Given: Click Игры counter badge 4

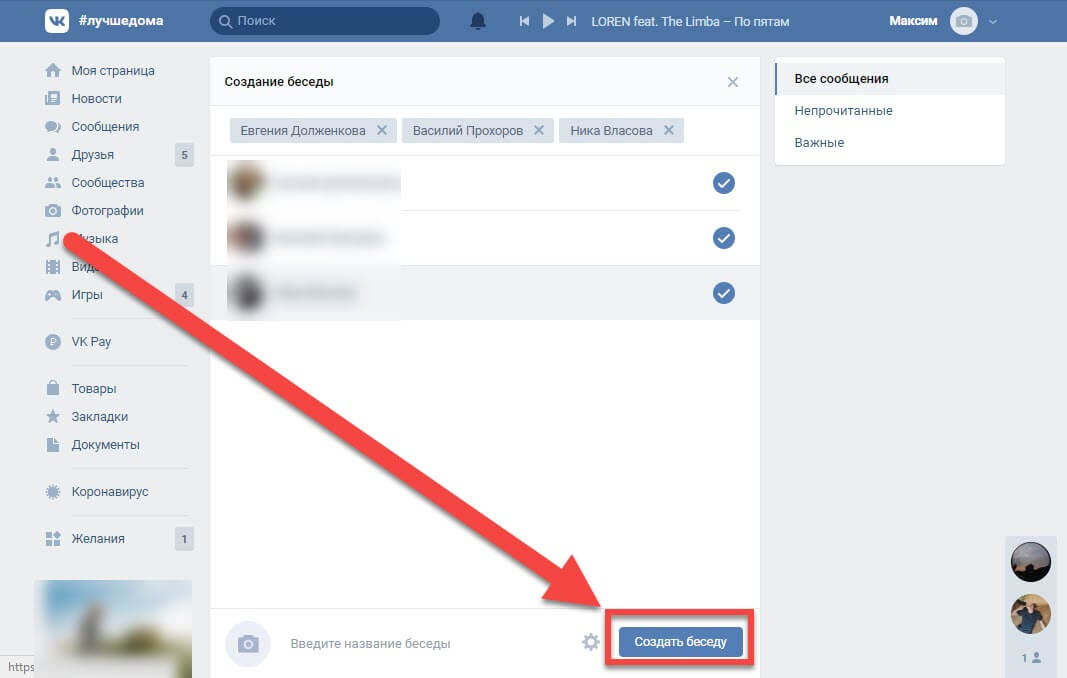Looking at the screenshot, I should pos(184,295).
